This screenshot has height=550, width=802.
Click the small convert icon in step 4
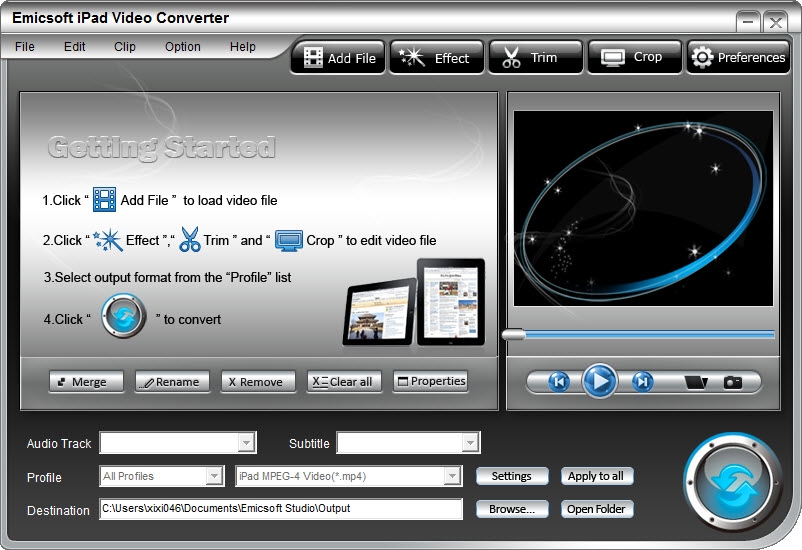(x=124, y=316)
